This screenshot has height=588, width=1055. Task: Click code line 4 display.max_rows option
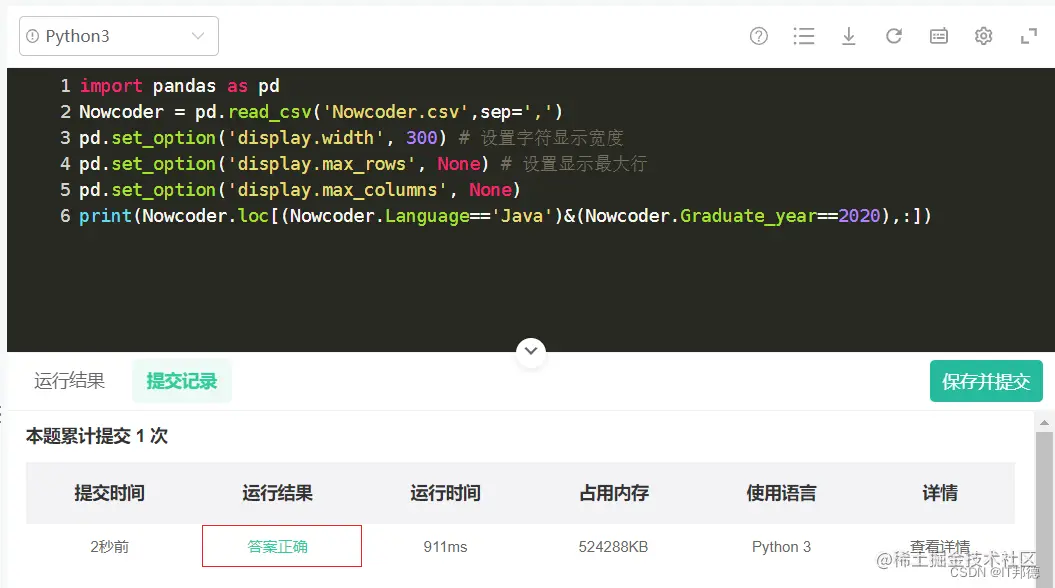pos(363,163)
